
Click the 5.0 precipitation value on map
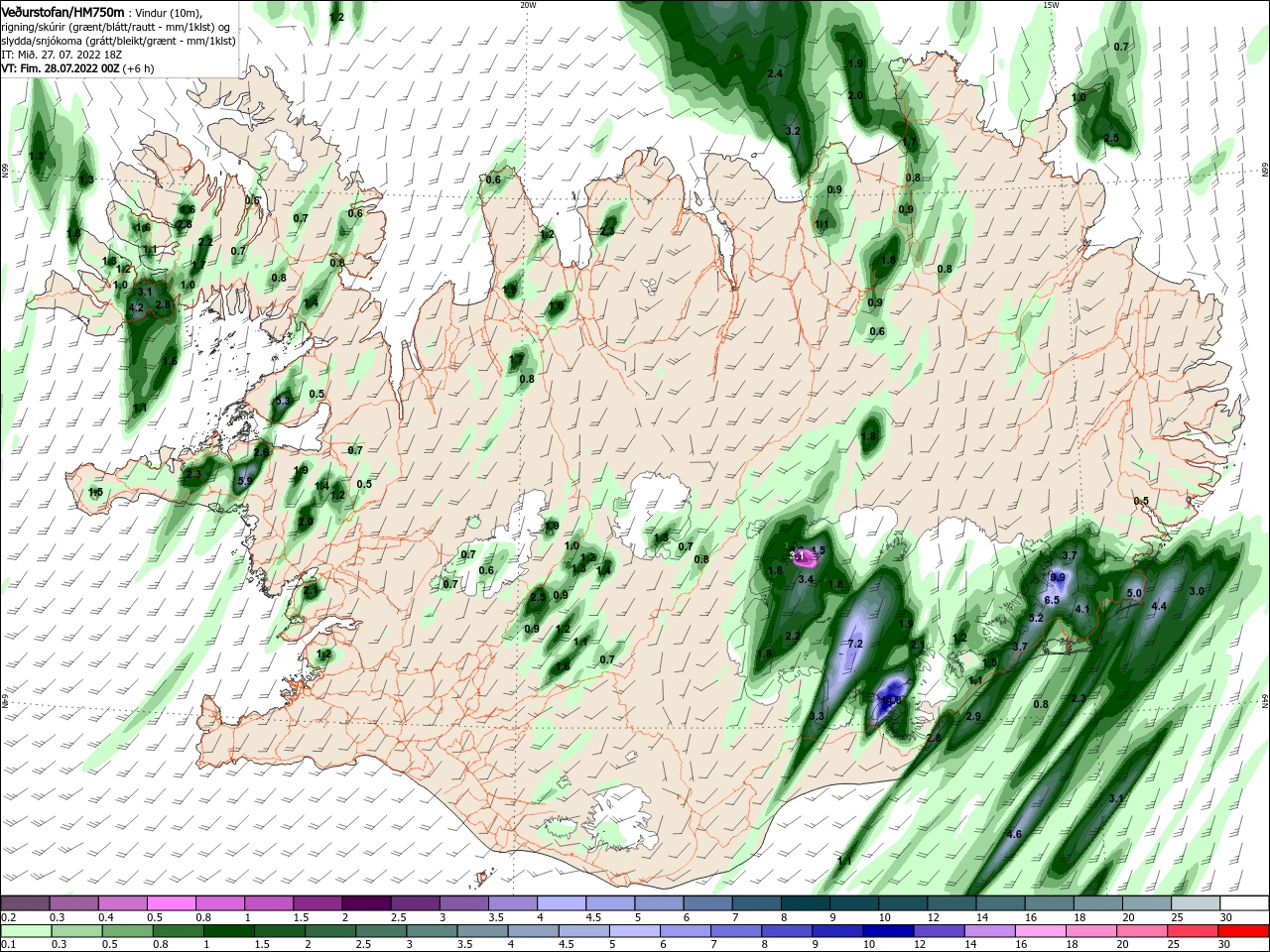[1135, 593]
